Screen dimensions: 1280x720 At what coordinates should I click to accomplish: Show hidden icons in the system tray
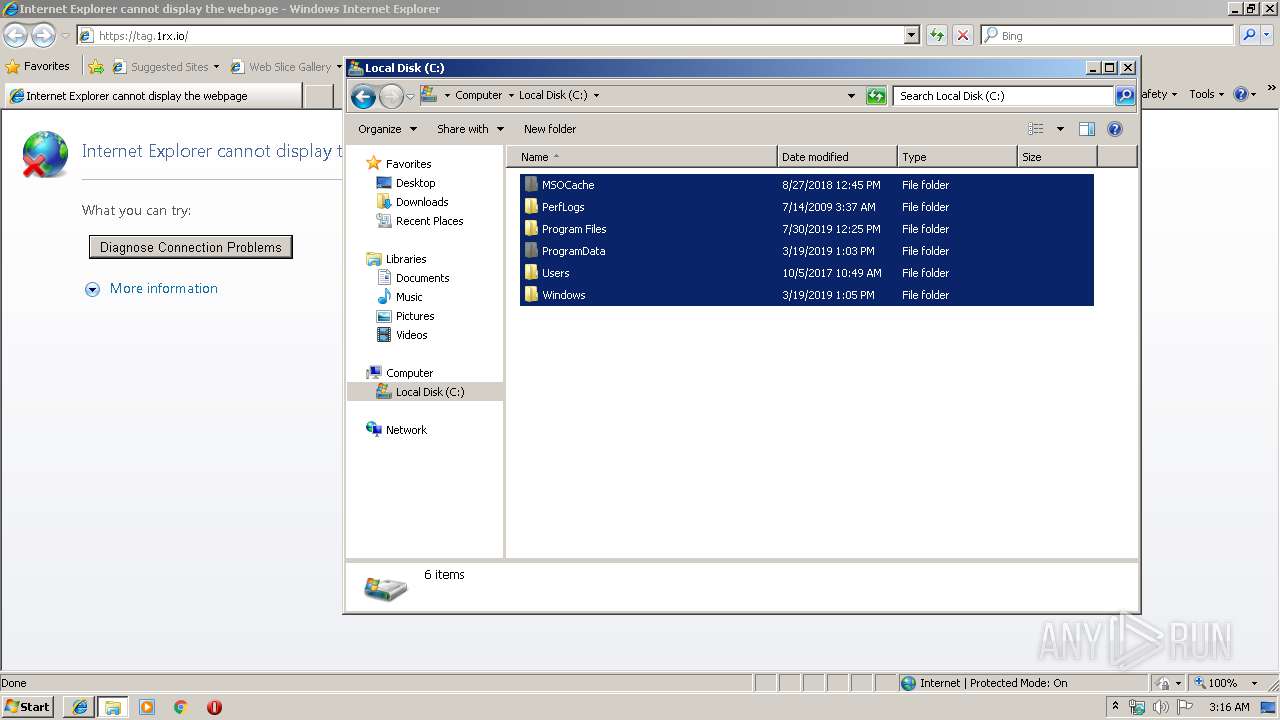tap(1115, 707)
